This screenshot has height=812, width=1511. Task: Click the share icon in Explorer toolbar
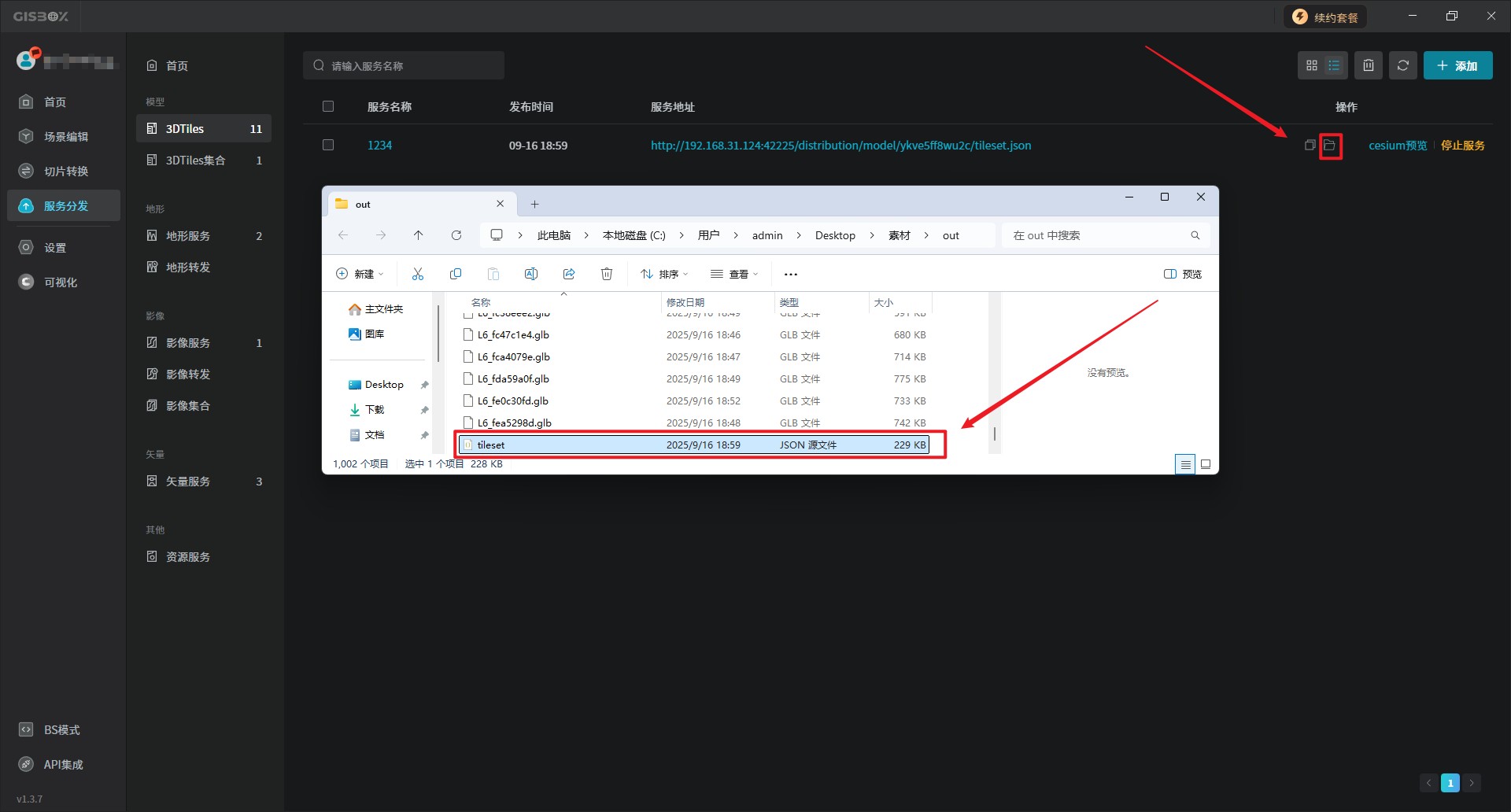point(569,274)
